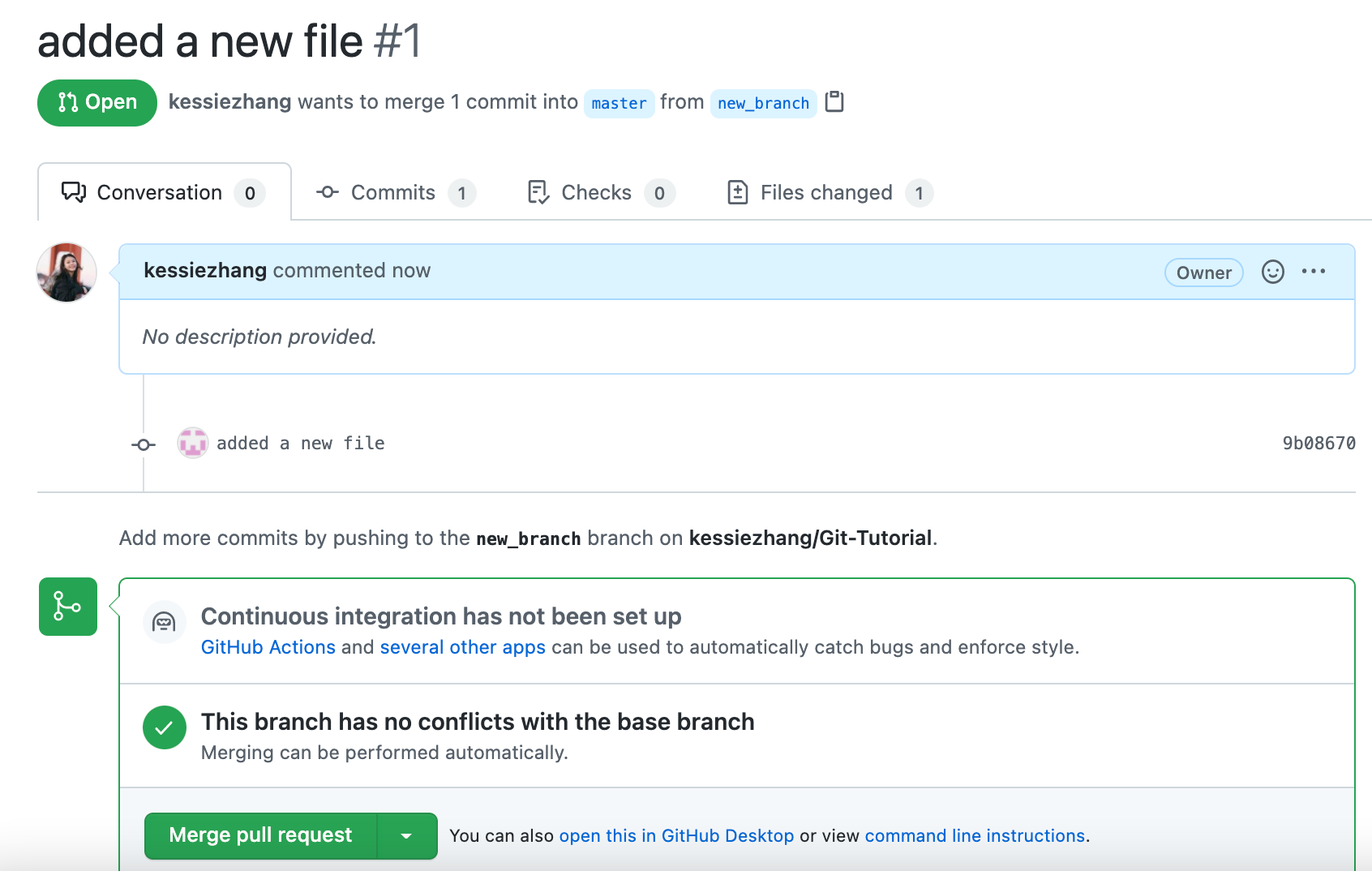Click the green no-conflicts checkmark icon
The height and width of the screenshot is (871, 1372).
click(x=165, y=727)
